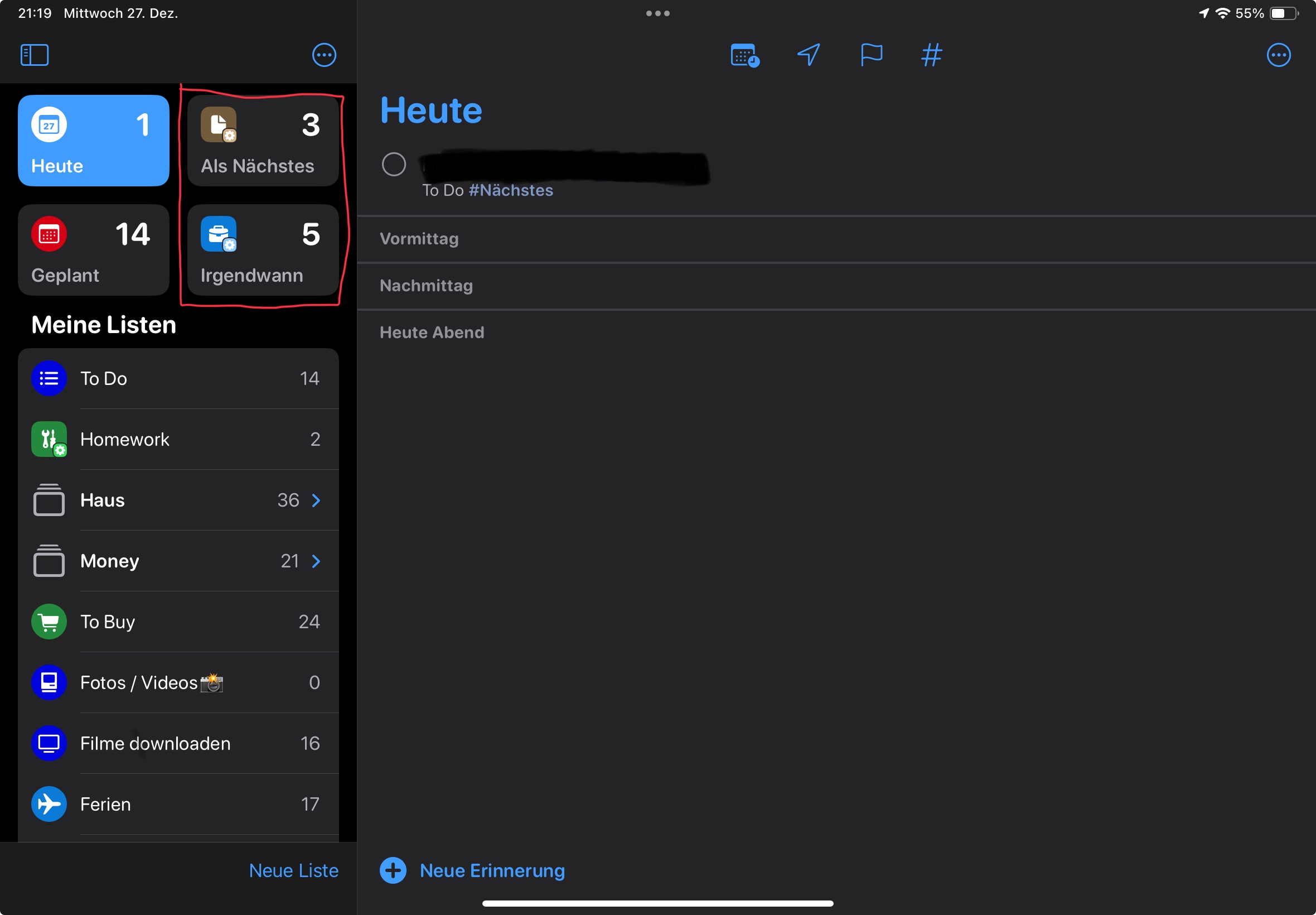Viewport: 1316px width, 915px height.
Task: Open the Irgendwann smart list
Action: tap(263, 250)
